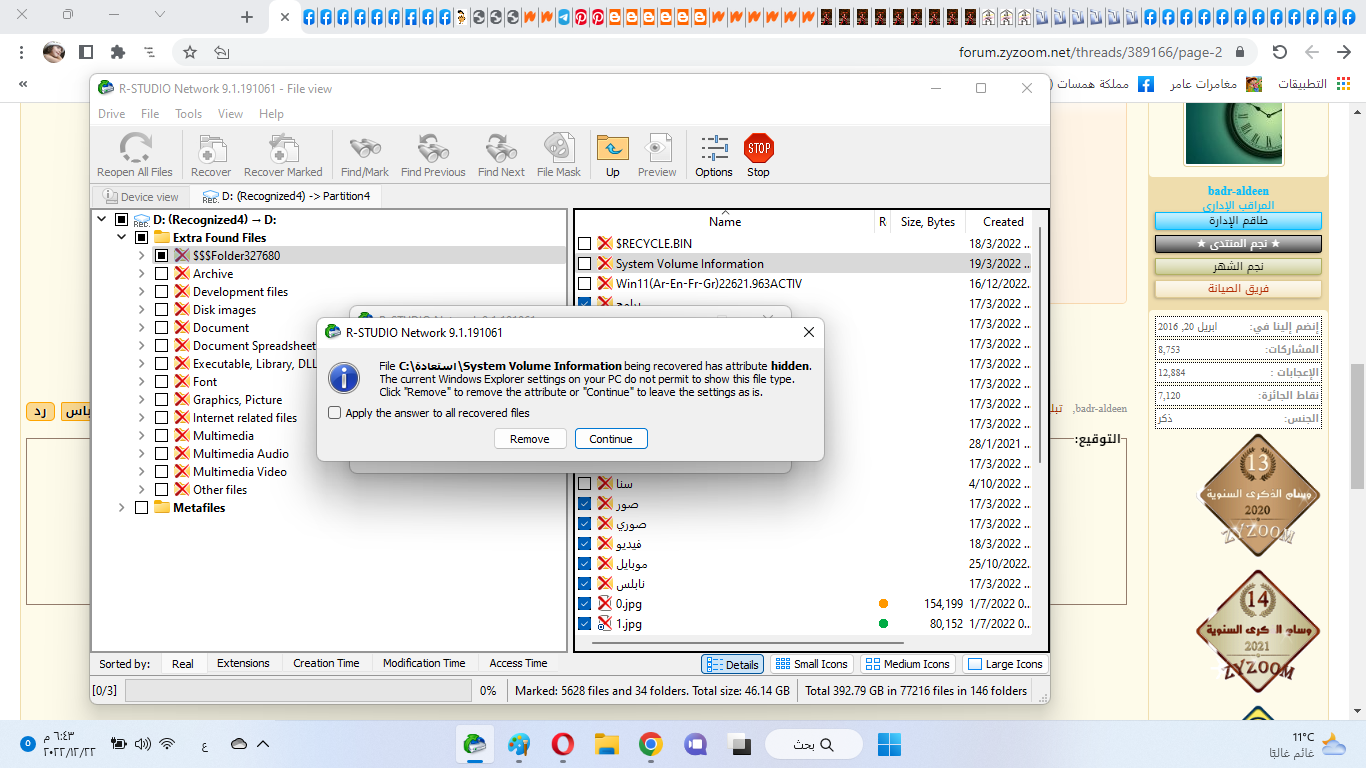Image resolution: width=1366 pixels, height=768 pixels.
Task: Switch to Medium Icons view
Action: (907, 664)
